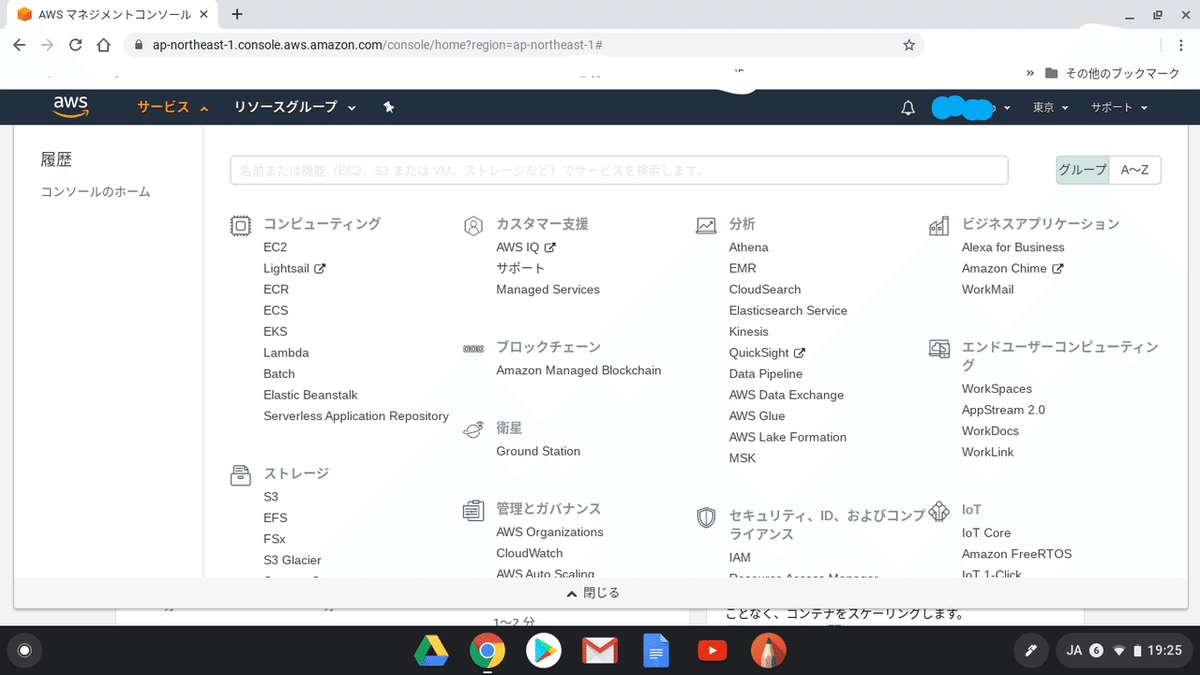Reload the page in Chrome
This screenshot has width=1200, height=675.
75,45
